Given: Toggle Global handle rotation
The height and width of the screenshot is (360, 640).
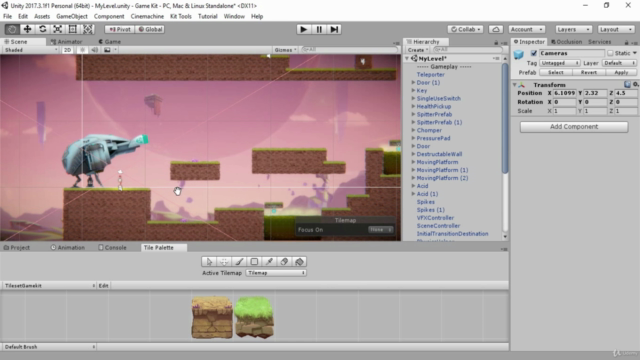Looking at the screenshot, I should point(150,29).
